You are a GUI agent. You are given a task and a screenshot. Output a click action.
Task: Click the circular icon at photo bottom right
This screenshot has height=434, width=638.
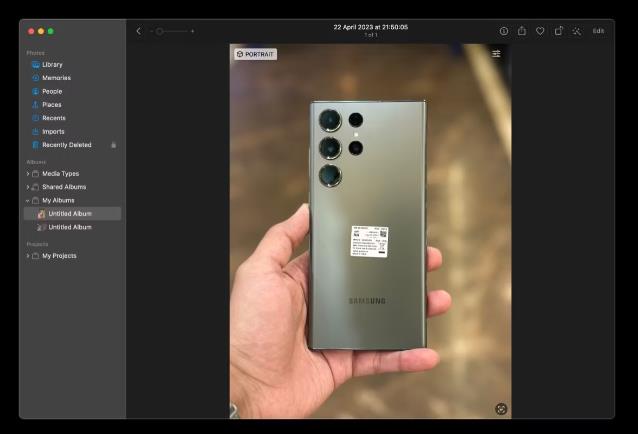tap(501, 408)
